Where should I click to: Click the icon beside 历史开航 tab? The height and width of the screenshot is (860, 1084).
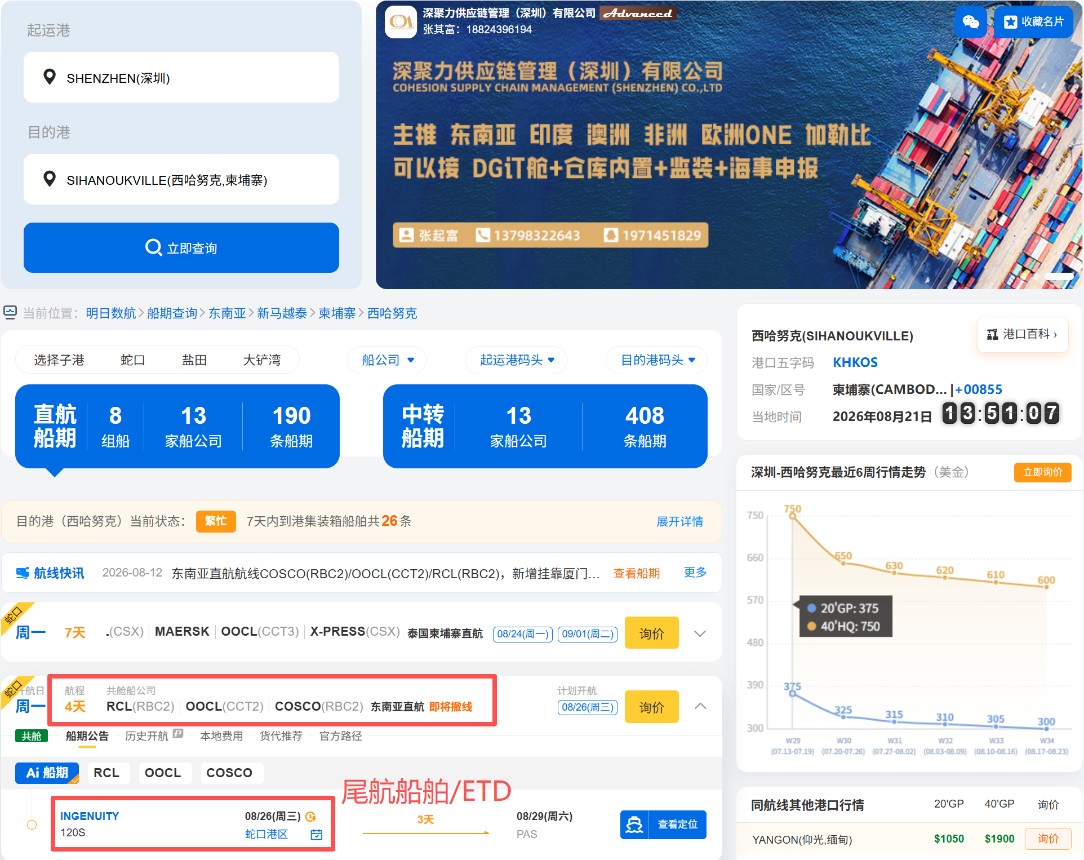point(178,734)
